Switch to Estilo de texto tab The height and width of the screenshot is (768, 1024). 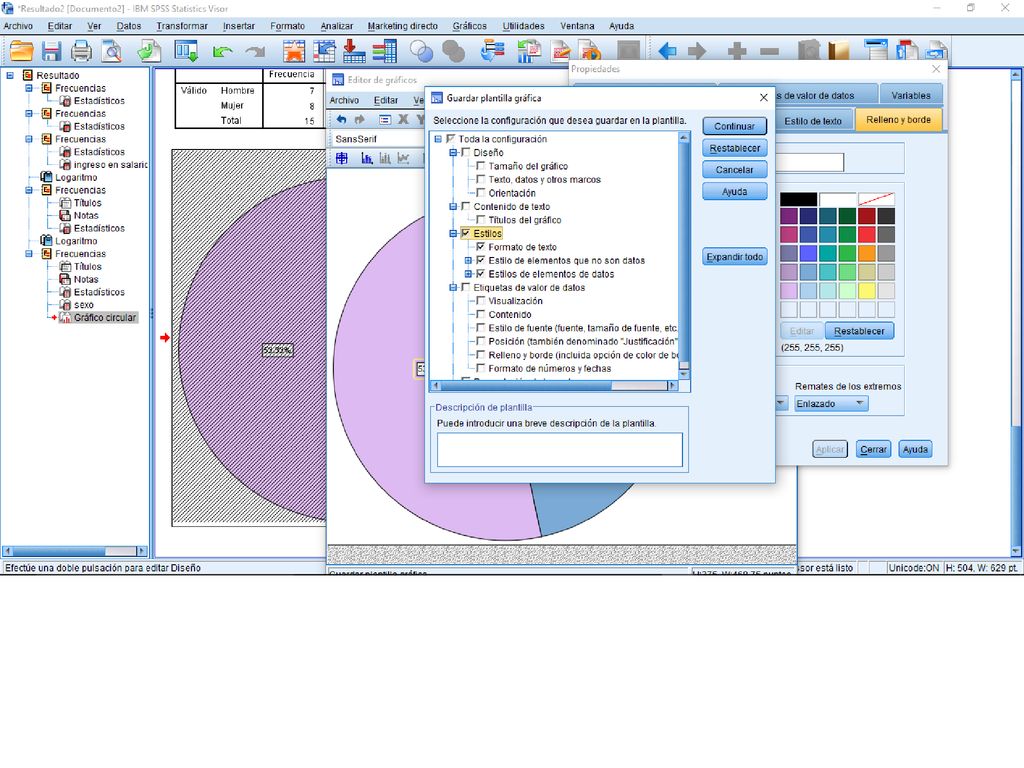pyautogui.click(x=813, y=121)
